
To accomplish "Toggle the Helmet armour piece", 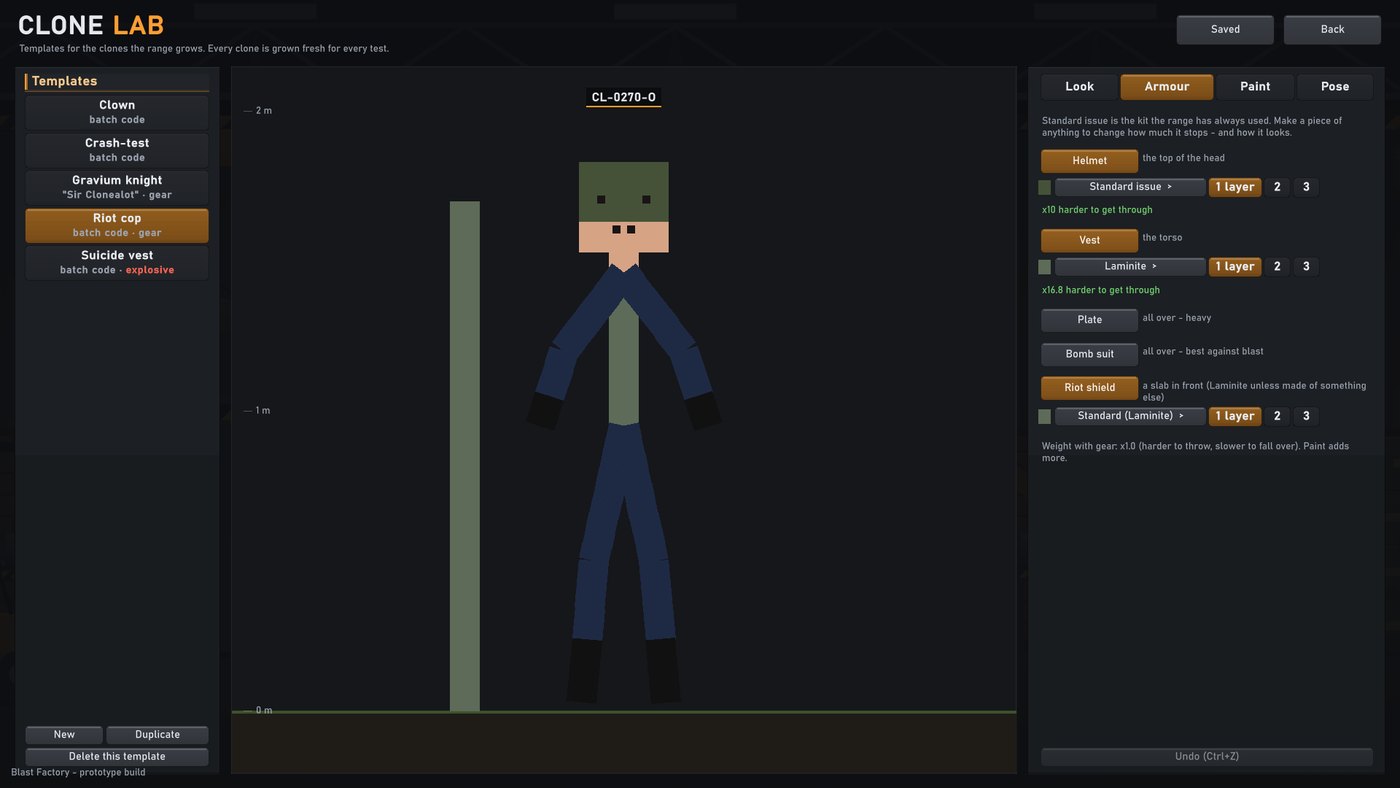I will click(x=1089, y=161).
